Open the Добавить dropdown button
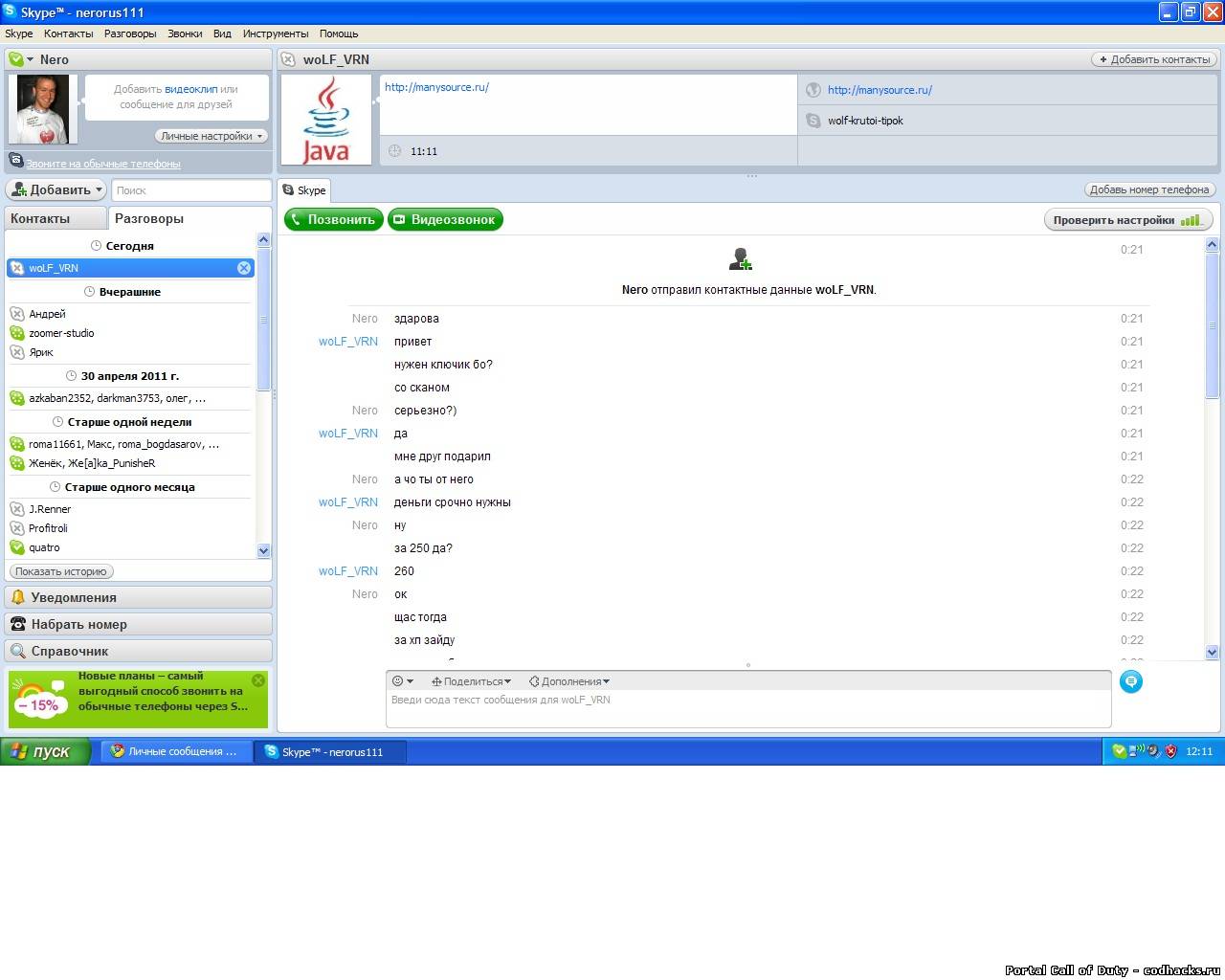The image size is (1225, 980). 56,189
